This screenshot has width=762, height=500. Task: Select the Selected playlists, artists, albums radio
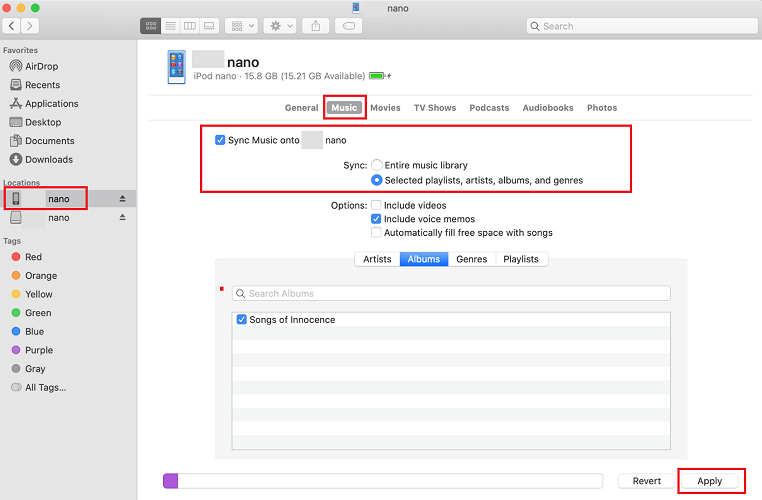[377, 180]
